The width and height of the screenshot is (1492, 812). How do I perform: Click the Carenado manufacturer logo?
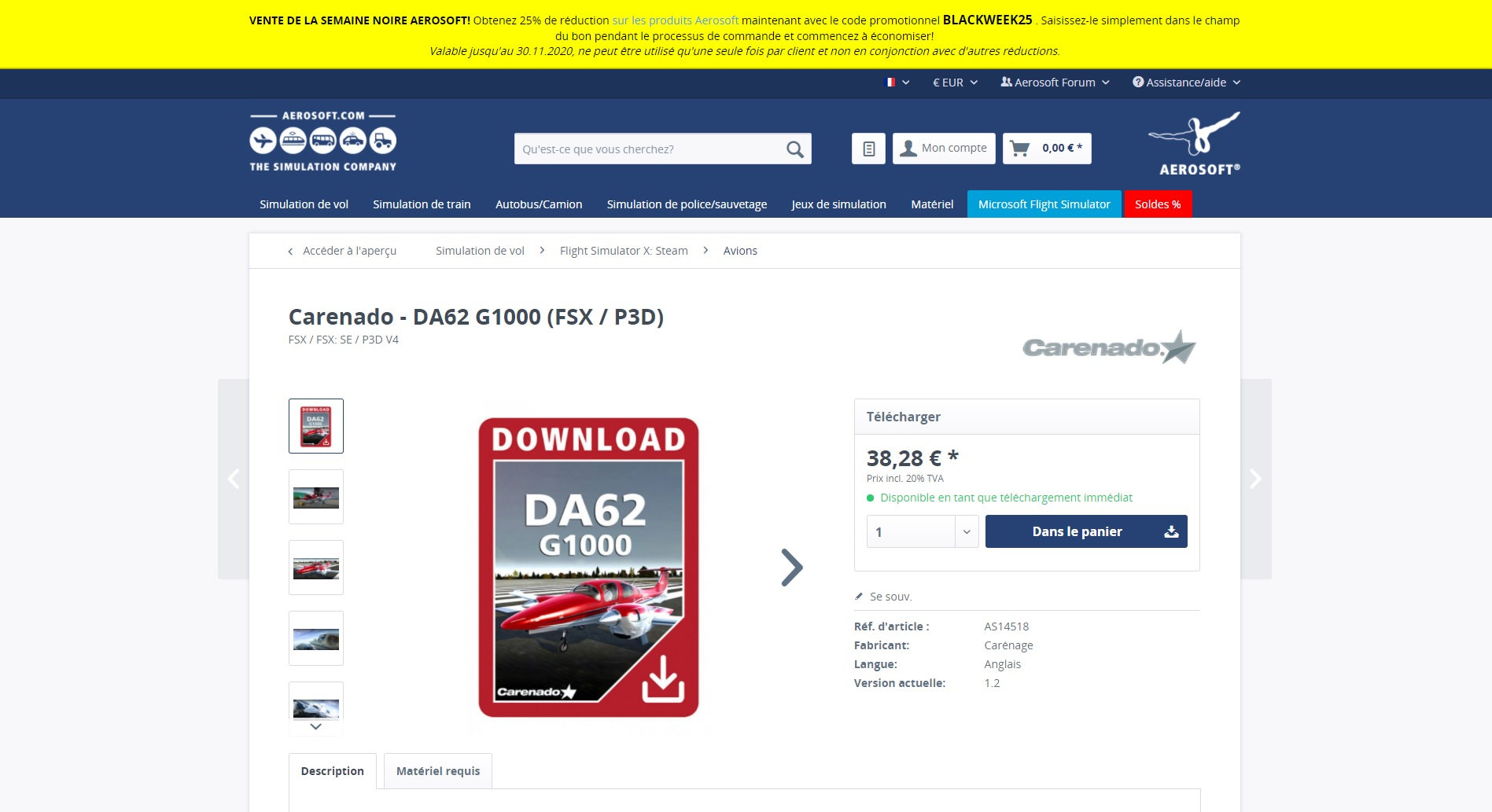click(x=1109, y=347)
